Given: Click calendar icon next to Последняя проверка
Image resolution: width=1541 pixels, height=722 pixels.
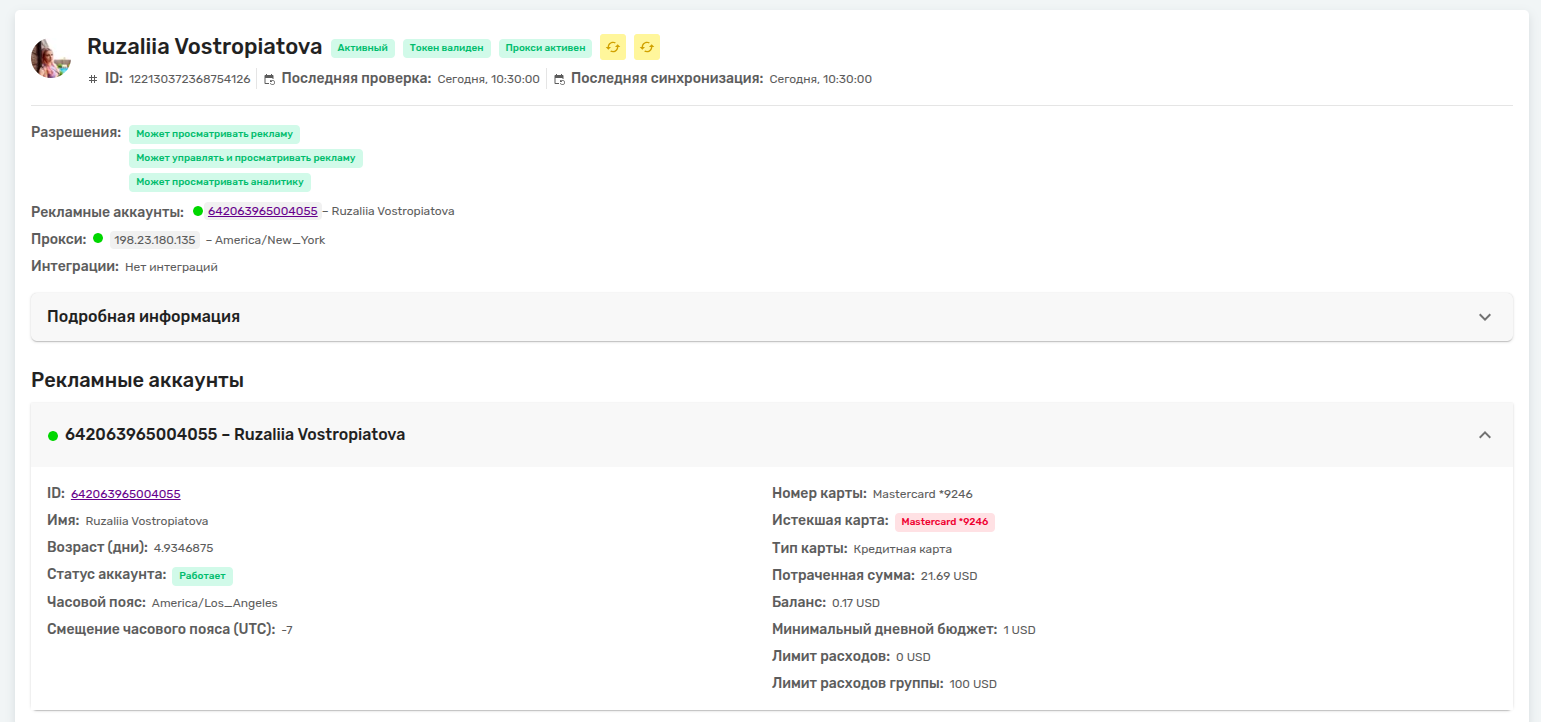Looking at the screenshot, I should (x=269, y=79).
